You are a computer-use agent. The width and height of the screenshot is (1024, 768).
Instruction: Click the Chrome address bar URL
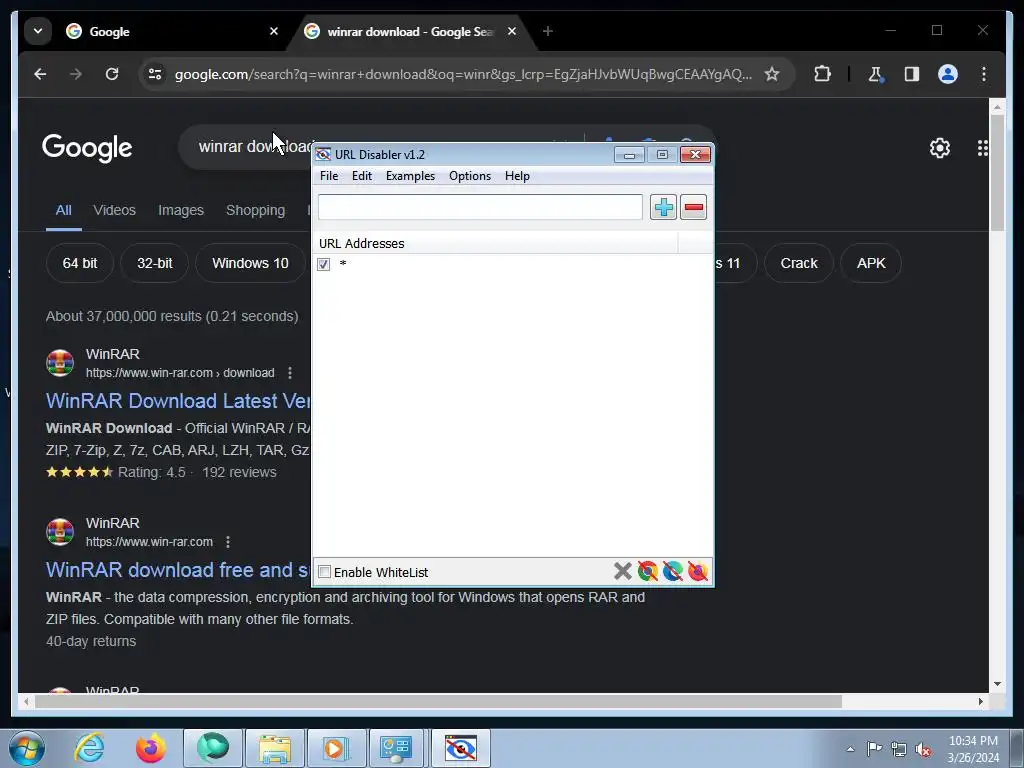coord(463,74)
